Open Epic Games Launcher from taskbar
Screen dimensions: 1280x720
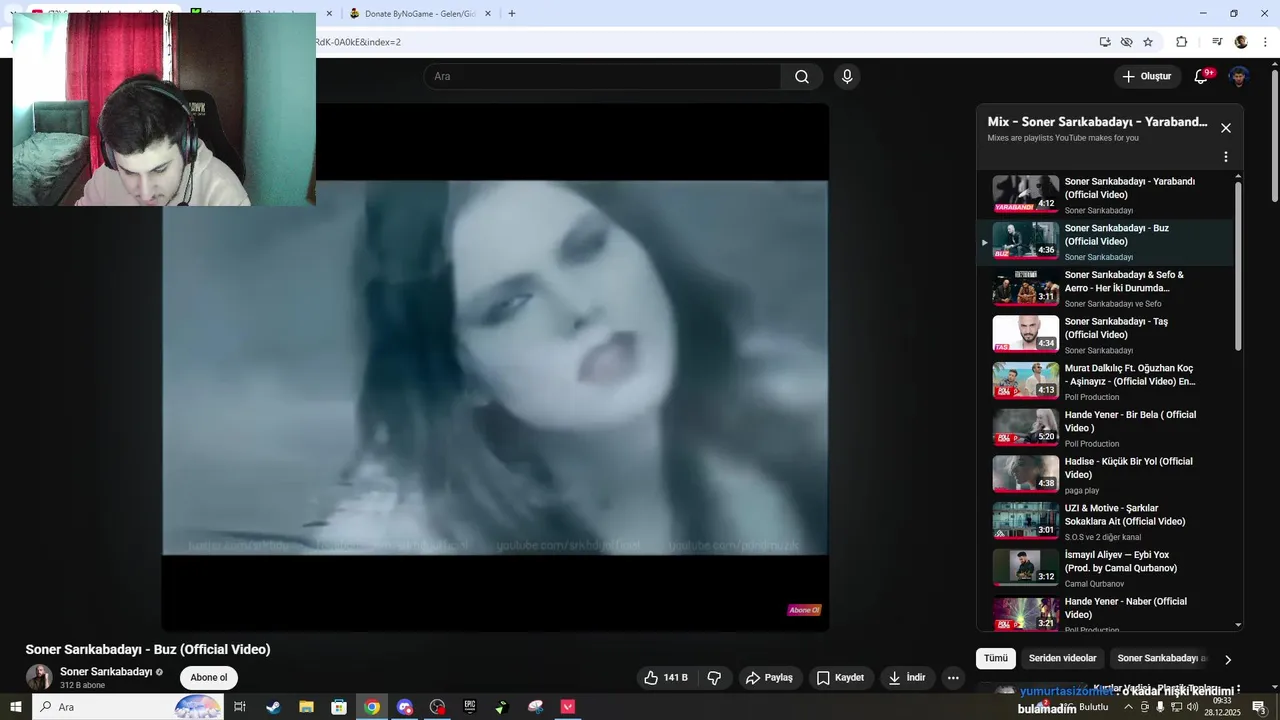470,707
